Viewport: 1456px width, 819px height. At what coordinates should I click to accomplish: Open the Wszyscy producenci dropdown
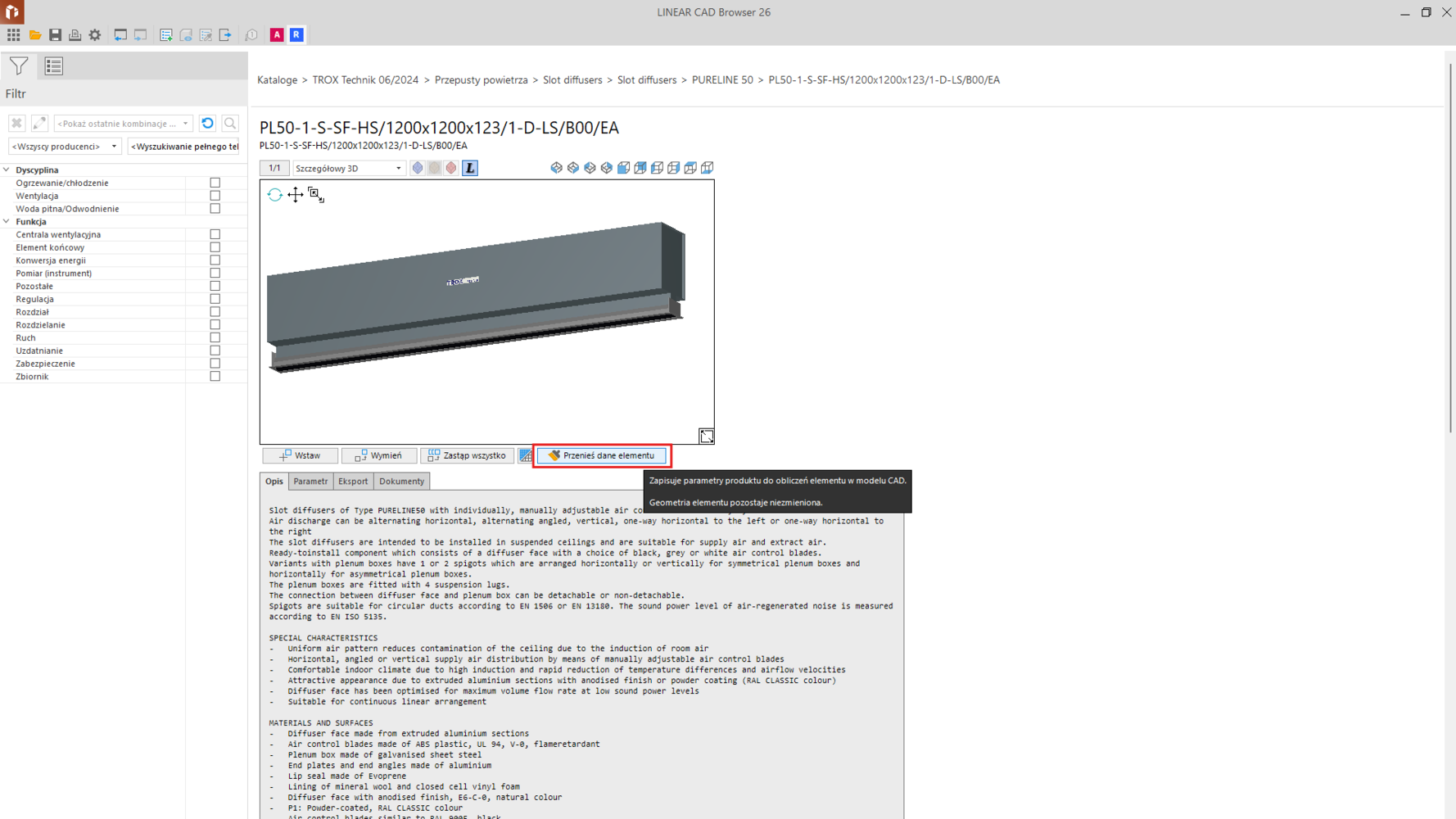65,147
